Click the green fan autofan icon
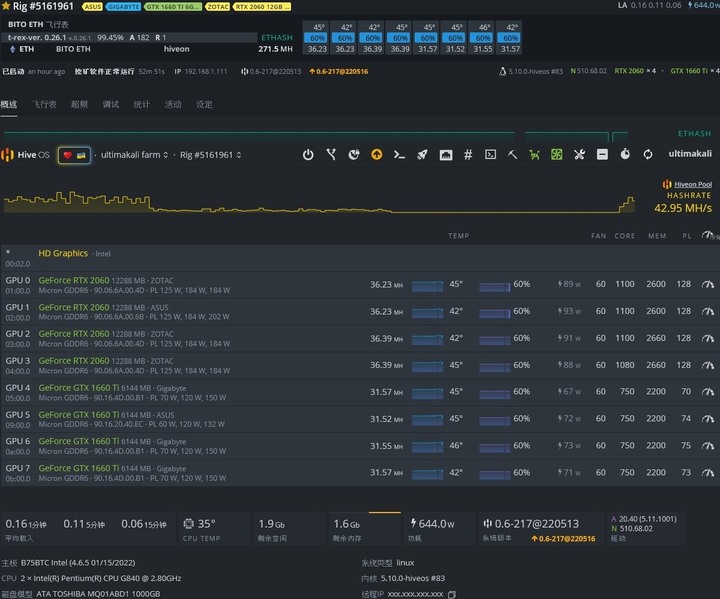This screenshot has width=720, height=599. tap(557, 155)
